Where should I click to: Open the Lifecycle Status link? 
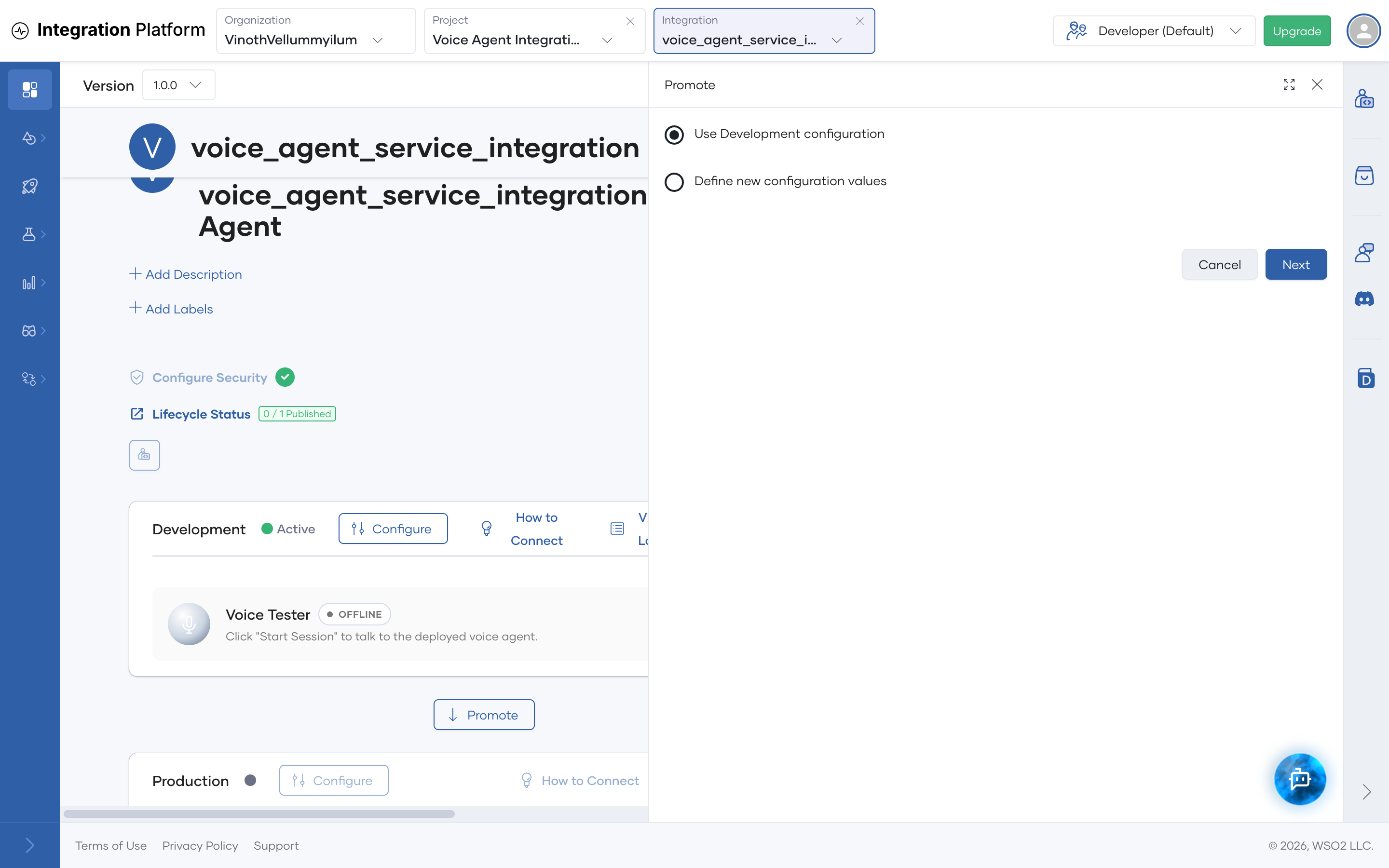[201, 414]
